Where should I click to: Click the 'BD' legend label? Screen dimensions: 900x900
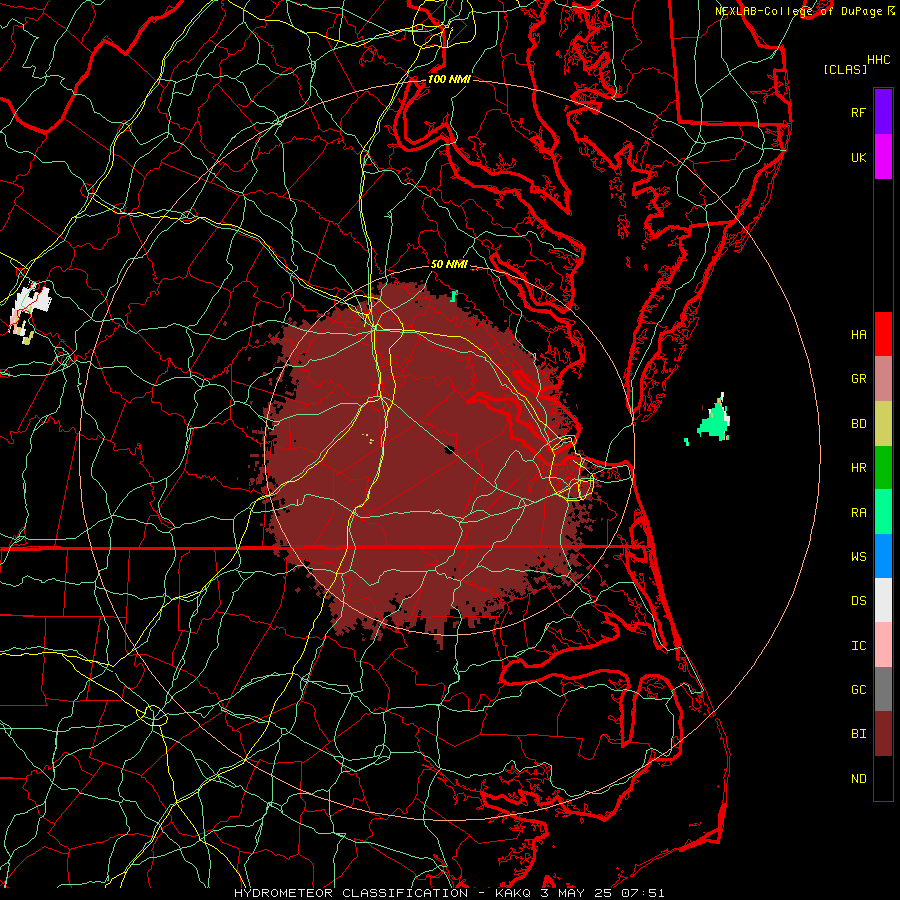[x=858, y=424]
